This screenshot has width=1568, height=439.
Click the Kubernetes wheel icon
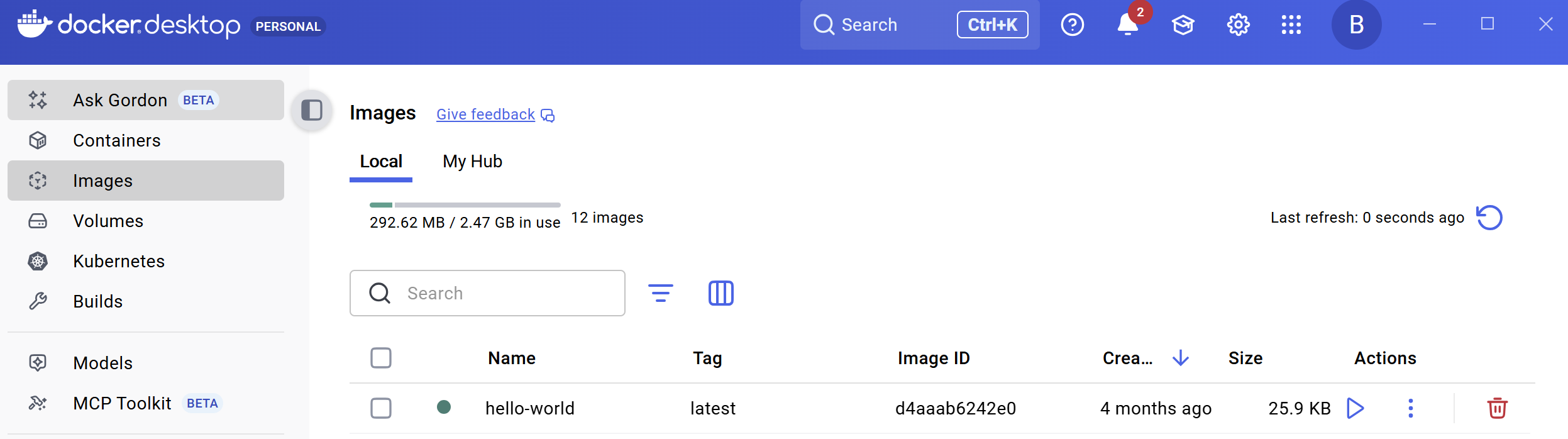pyautogui.click(x=38, y=261)
